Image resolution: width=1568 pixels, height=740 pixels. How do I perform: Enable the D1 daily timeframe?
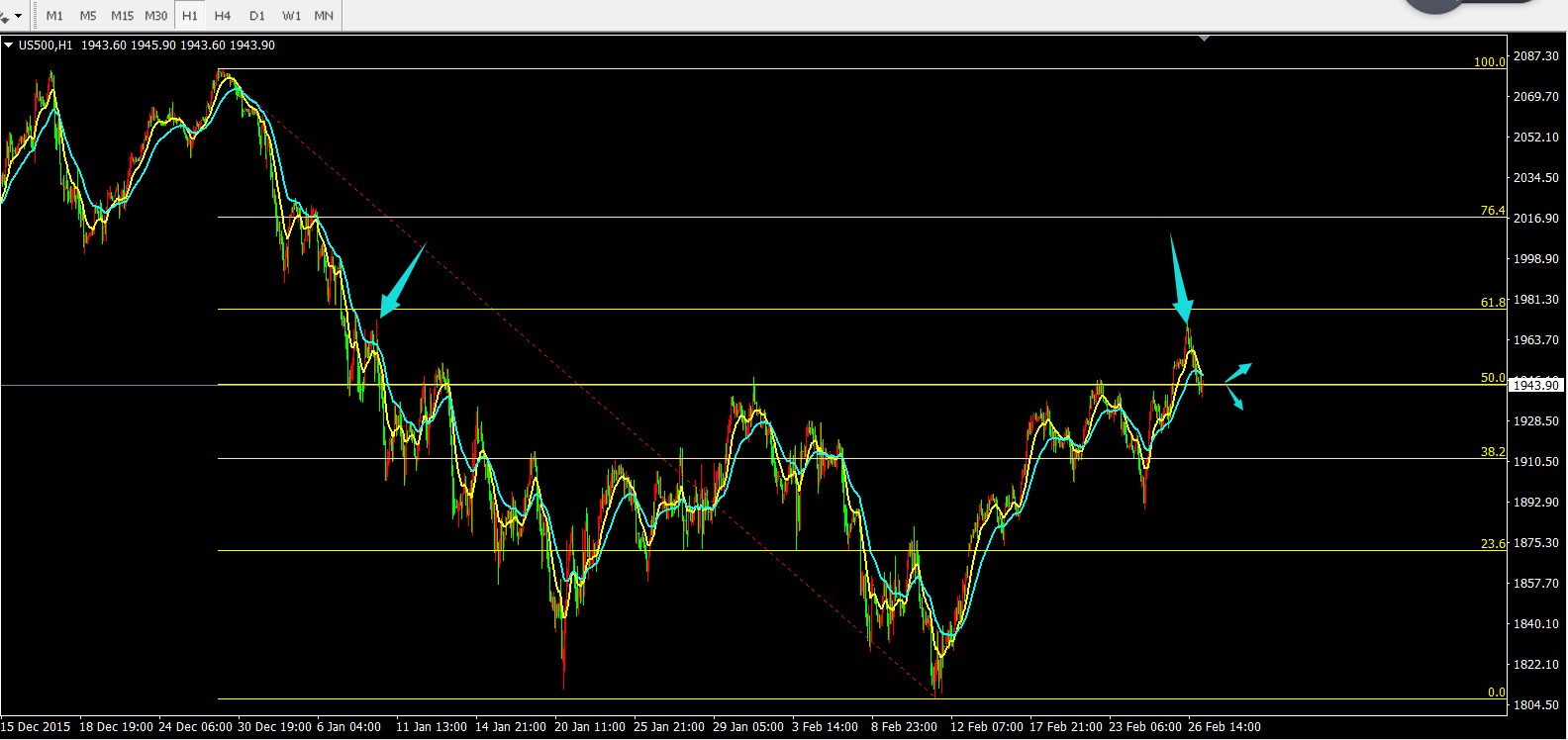(257, 16)
